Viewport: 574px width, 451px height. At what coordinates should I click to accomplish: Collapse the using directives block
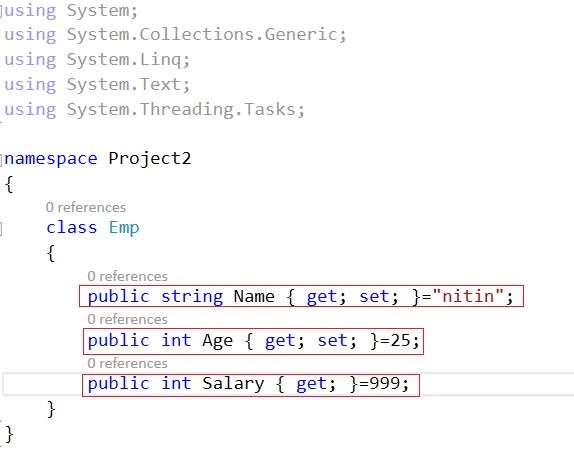[1, 11]
